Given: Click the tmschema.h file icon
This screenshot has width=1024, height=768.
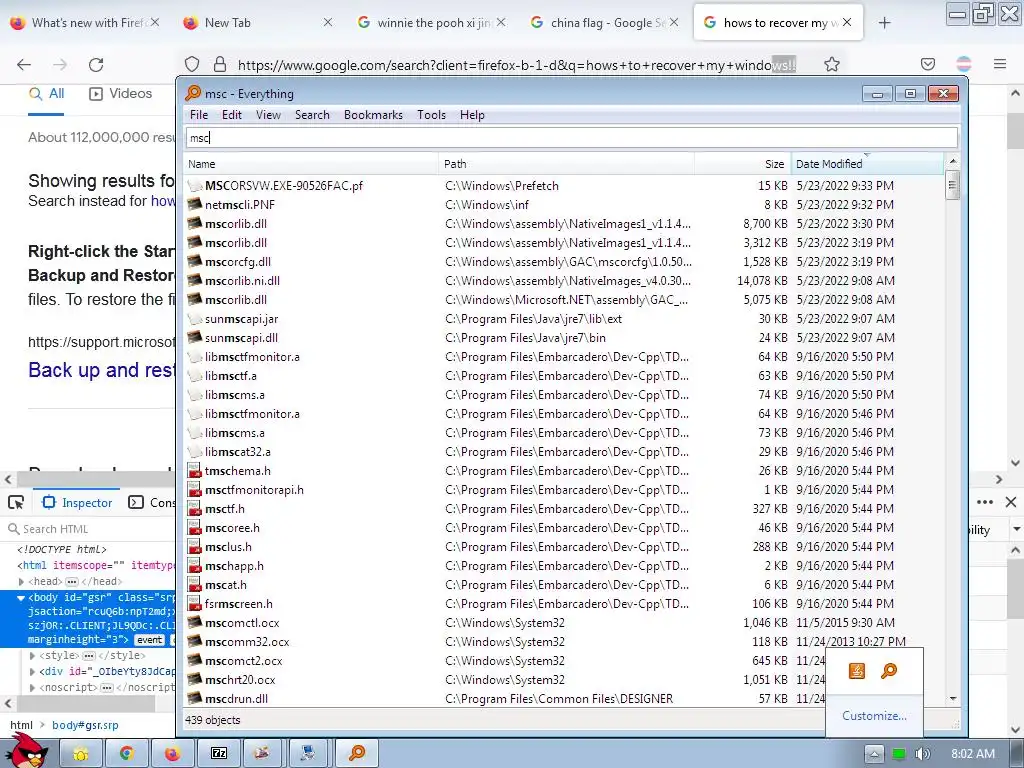Looking at the screenshot, I should pos(194,470).
